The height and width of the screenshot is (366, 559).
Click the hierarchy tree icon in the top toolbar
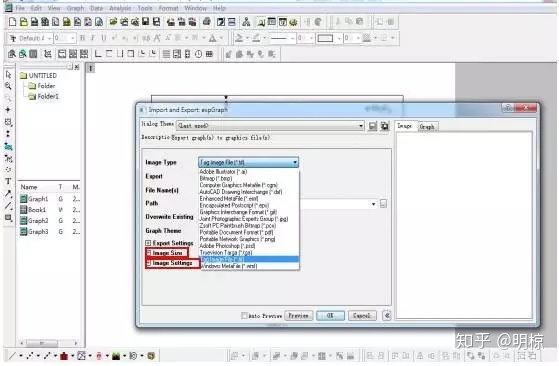pos(246,22)
